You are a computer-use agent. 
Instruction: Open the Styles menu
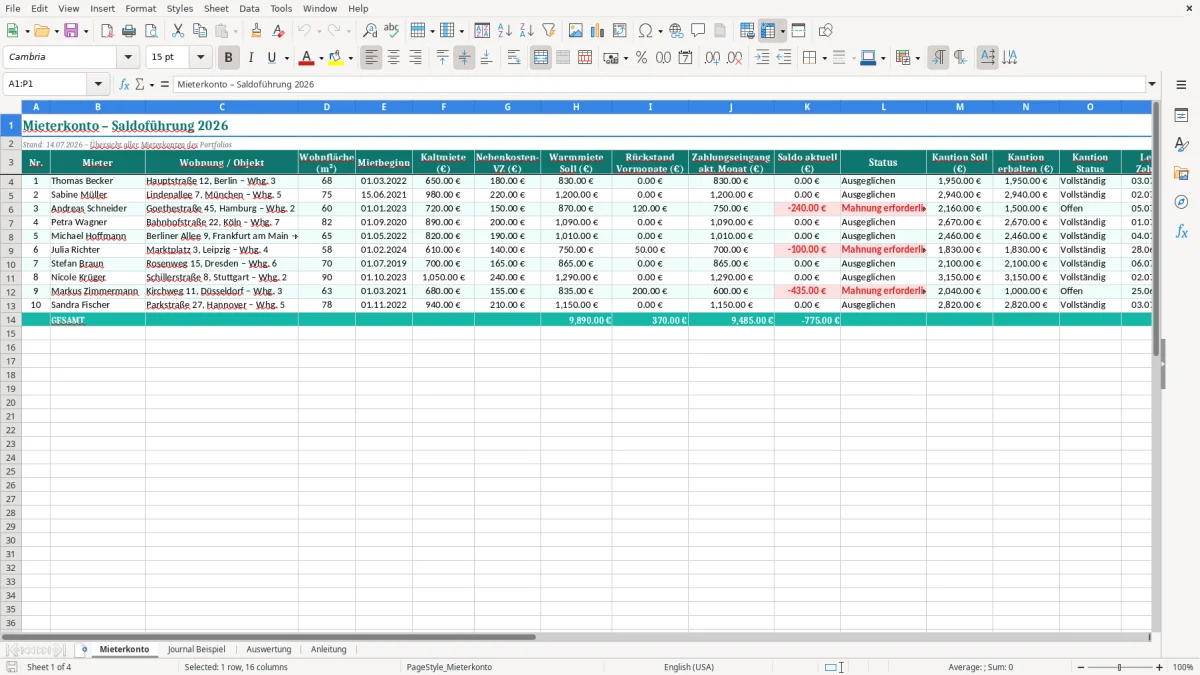(180, 8)
